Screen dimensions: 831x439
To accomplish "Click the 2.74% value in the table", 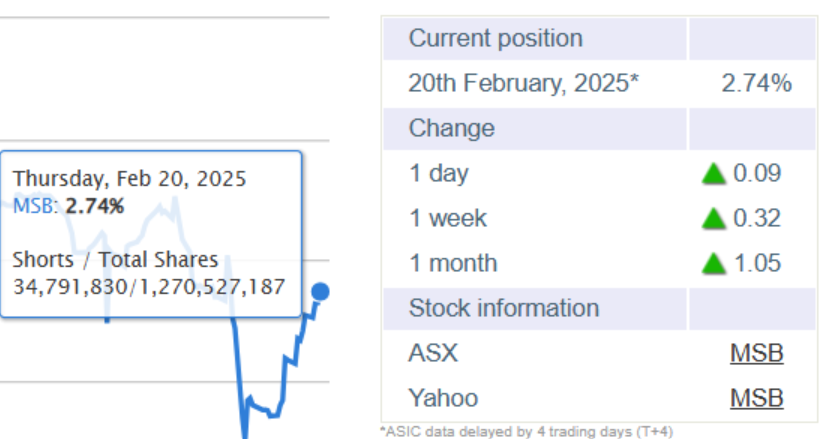I will click(756, 84).
